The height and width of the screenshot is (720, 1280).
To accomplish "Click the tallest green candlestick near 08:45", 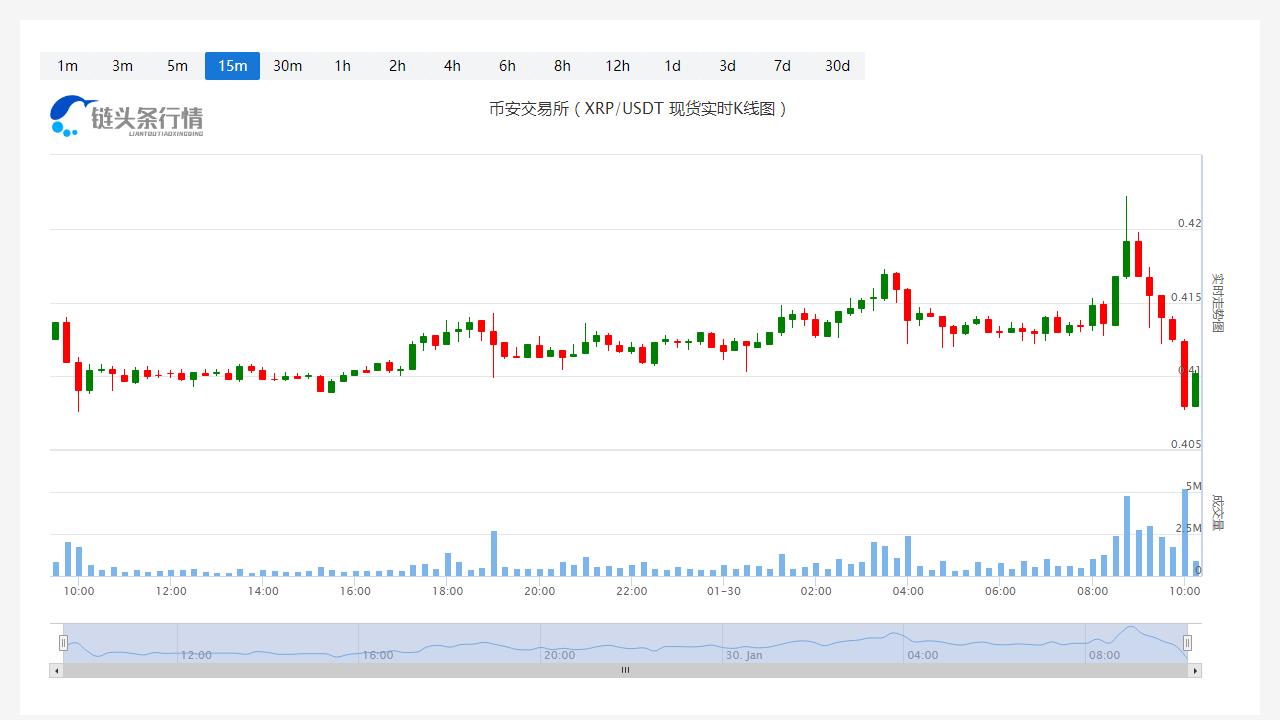I will [x=1126, y=258].
